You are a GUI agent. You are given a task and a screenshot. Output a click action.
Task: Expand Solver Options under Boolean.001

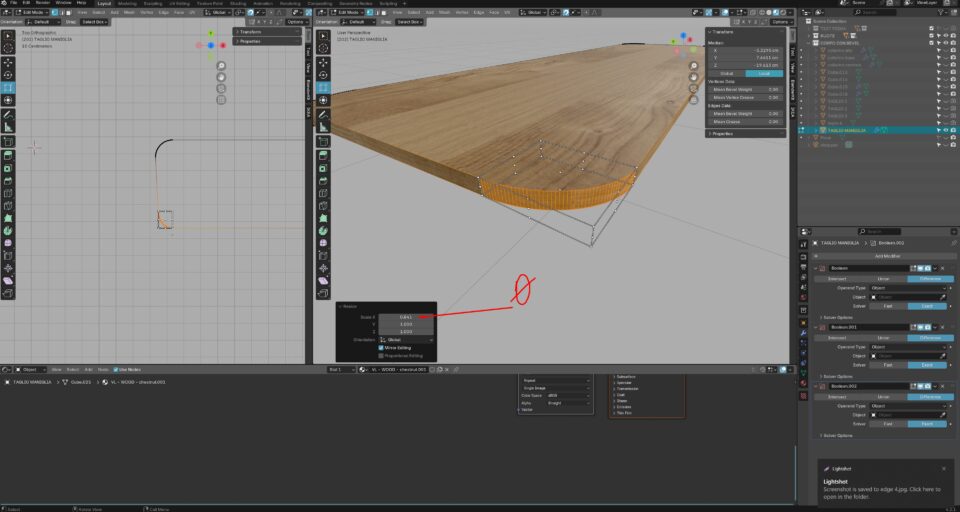839,376
